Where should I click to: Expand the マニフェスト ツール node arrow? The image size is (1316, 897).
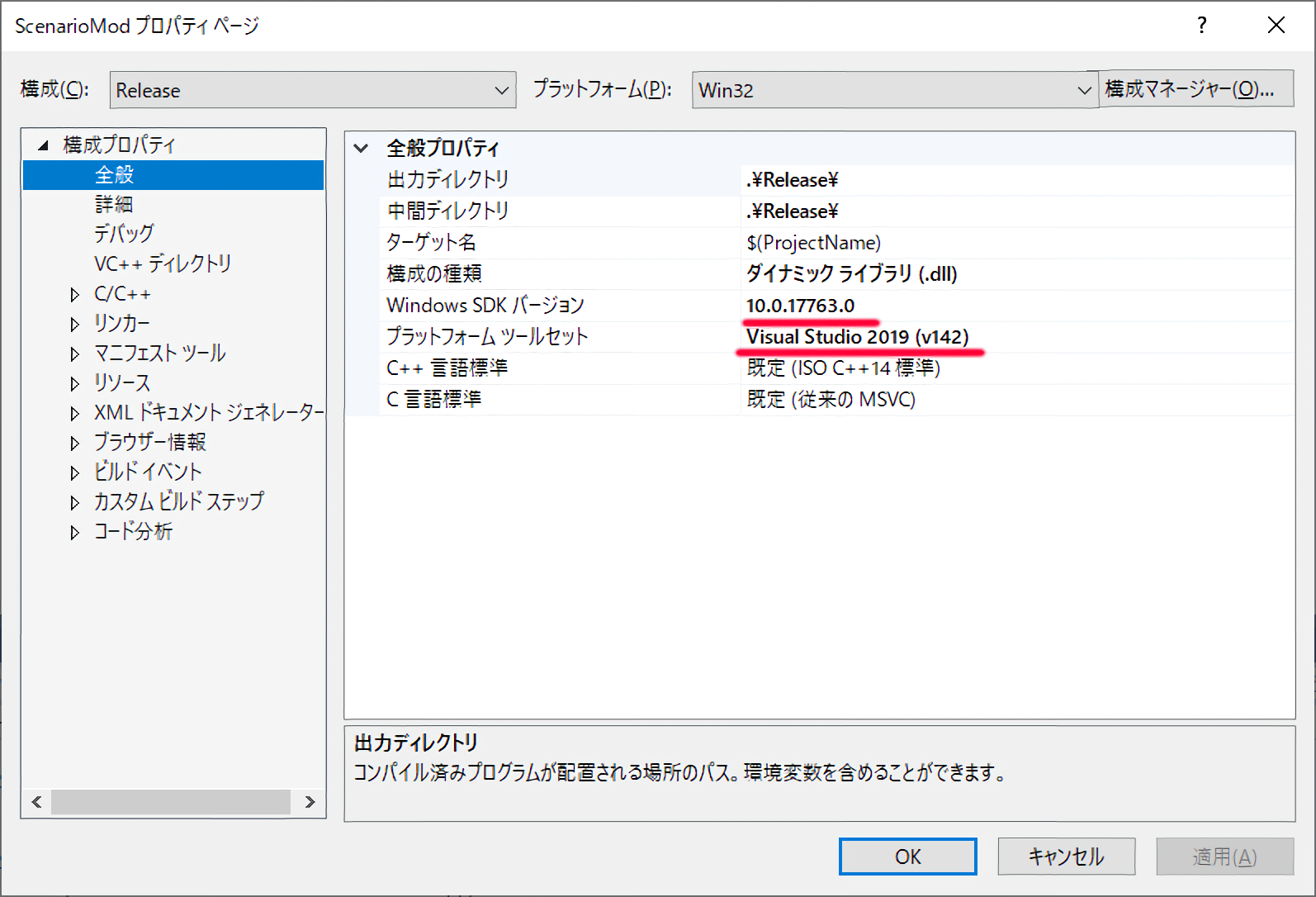pyautogui.click(x=75, y=354)
